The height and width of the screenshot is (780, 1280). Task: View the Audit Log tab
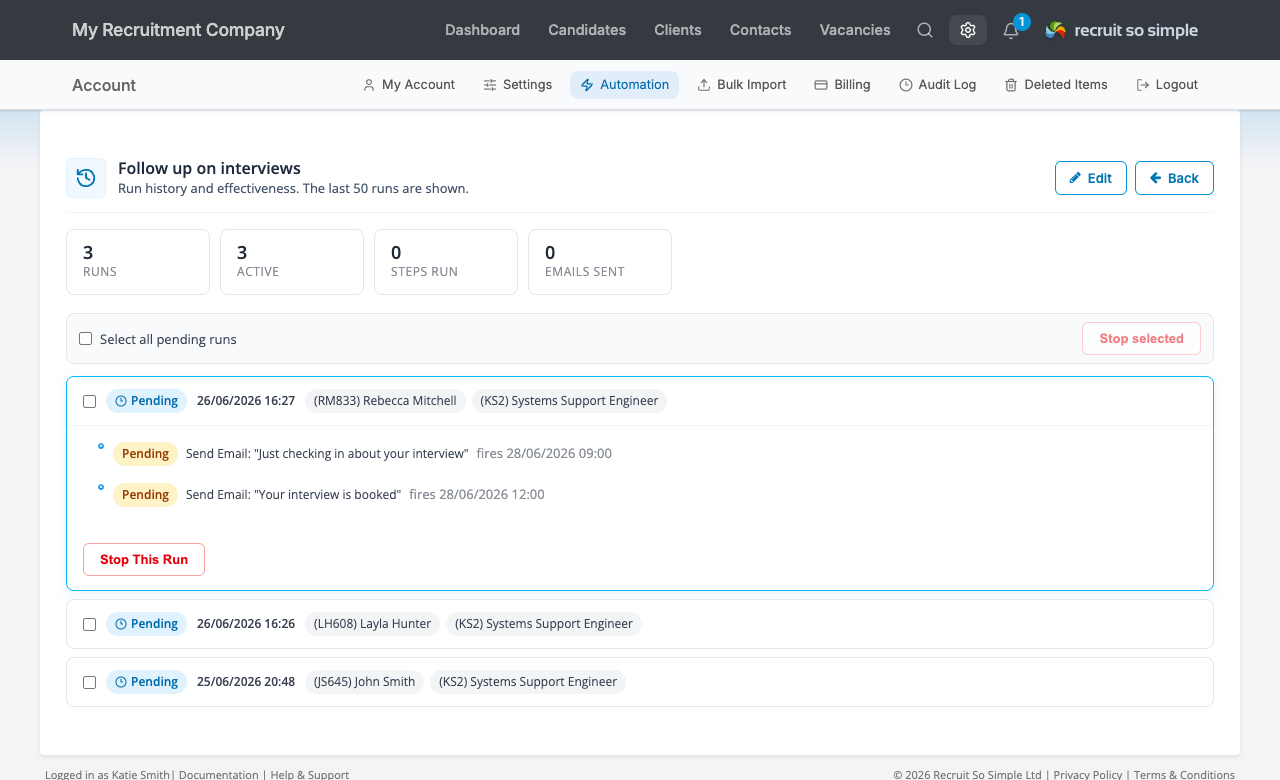pyautogui.click(x=938, y=85)
